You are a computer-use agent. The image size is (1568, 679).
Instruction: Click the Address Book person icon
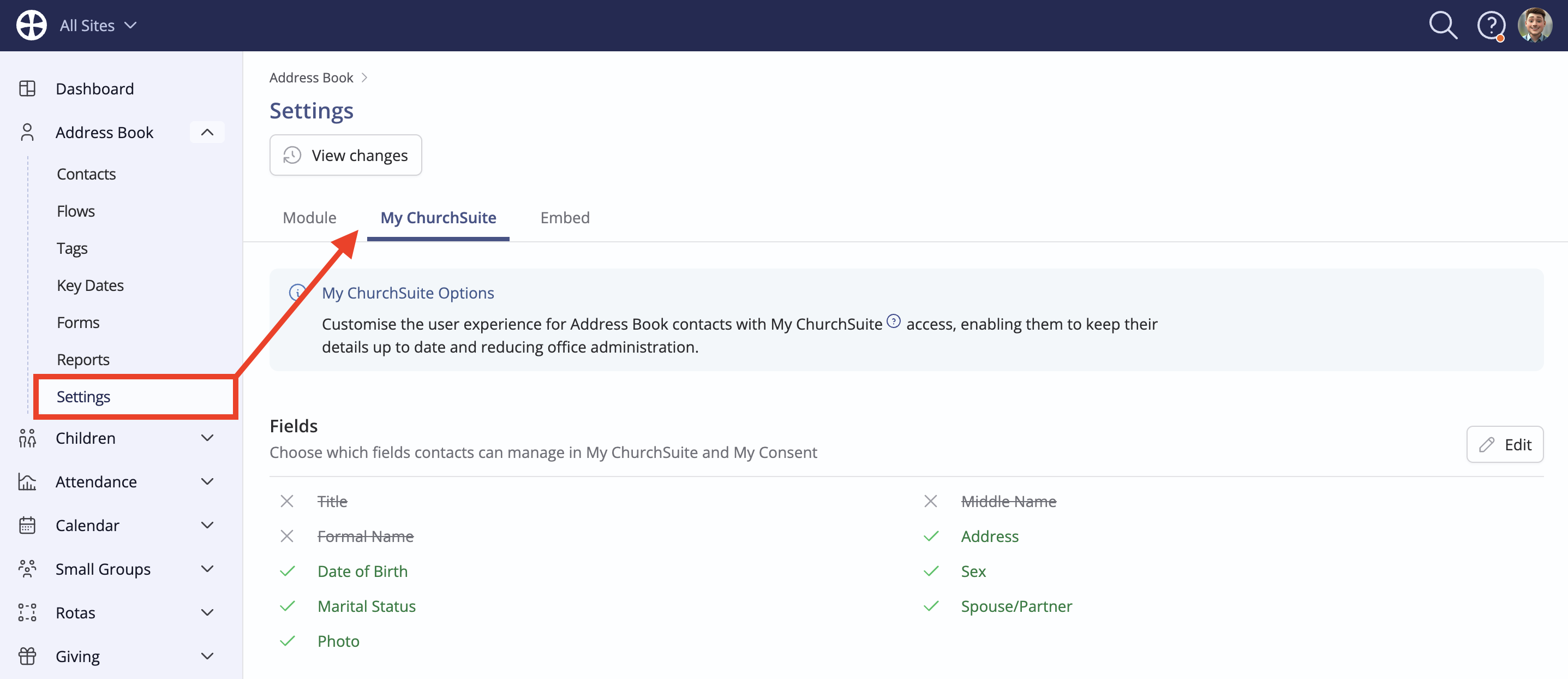tap(27, 132)
